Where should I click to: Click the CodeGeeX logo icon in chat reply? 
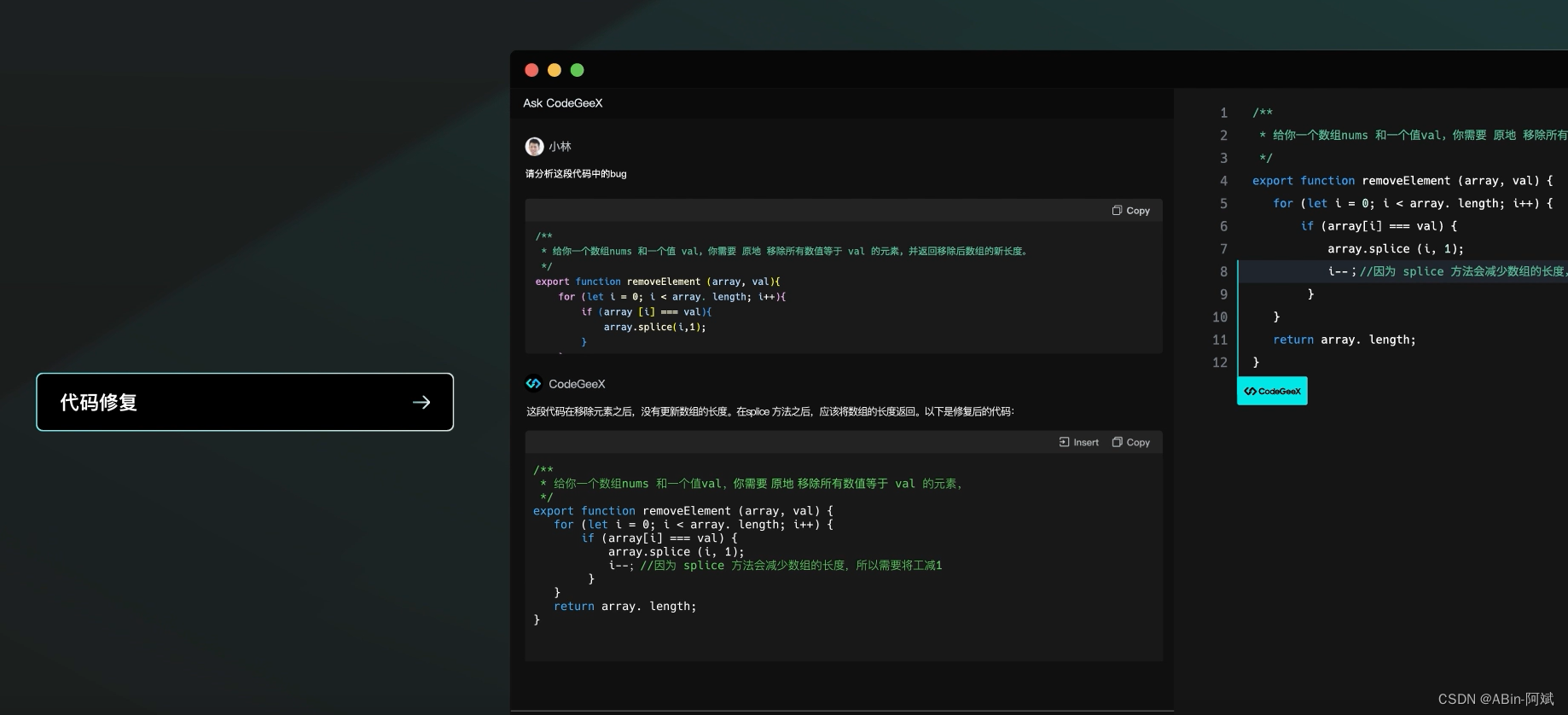coord(534,384)
